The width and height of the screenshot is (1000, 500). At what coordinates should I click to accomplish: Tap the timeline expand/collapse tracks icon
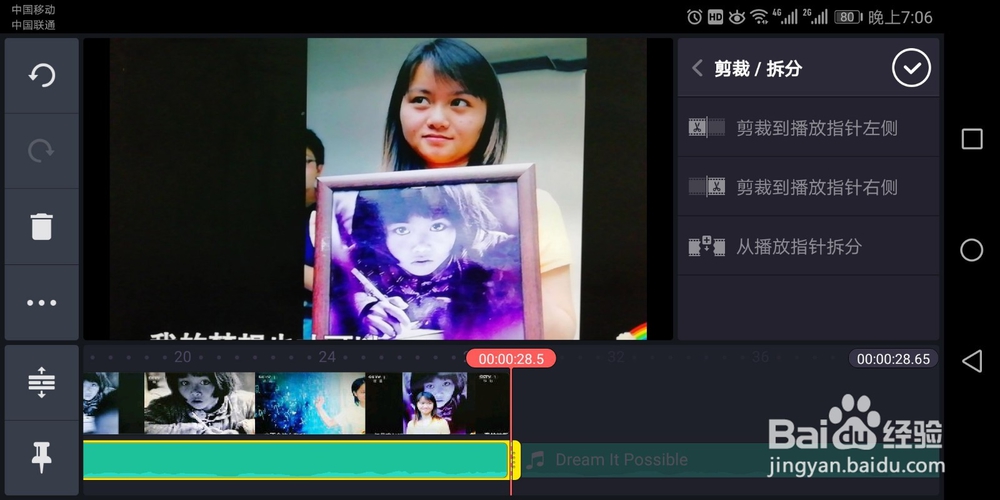(41, 382)
